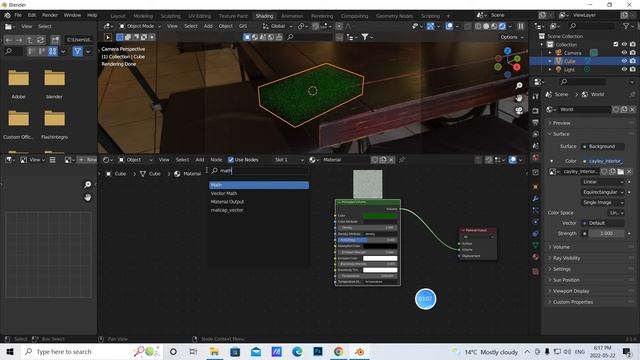Open Chrome from the taskbar
This screenshot has height=360, width=640.
(x=338, y=351)
